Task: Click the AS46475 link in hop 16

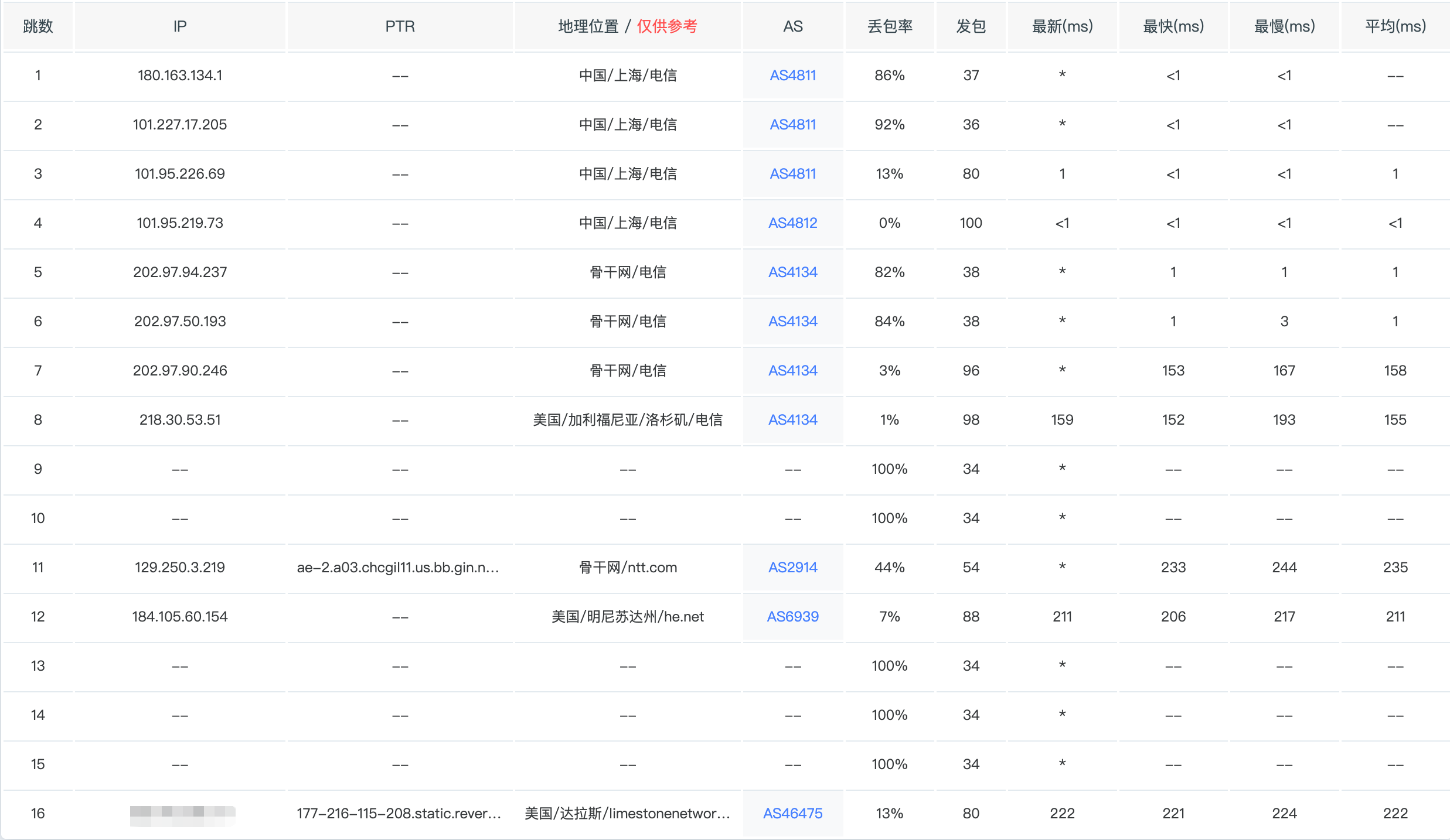Action: 792,814
